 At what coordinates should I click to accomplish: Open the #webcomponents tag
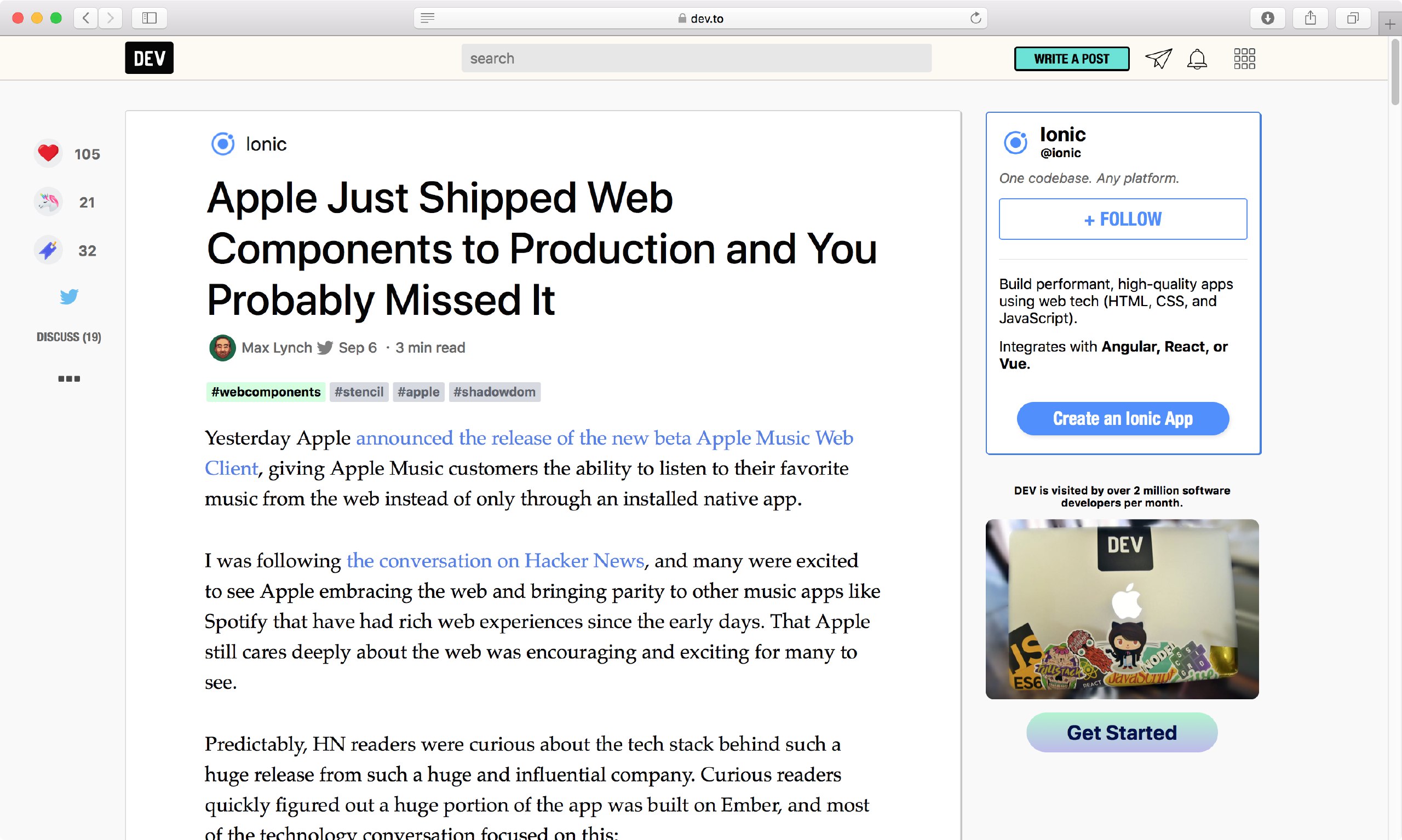pos(266,392)
